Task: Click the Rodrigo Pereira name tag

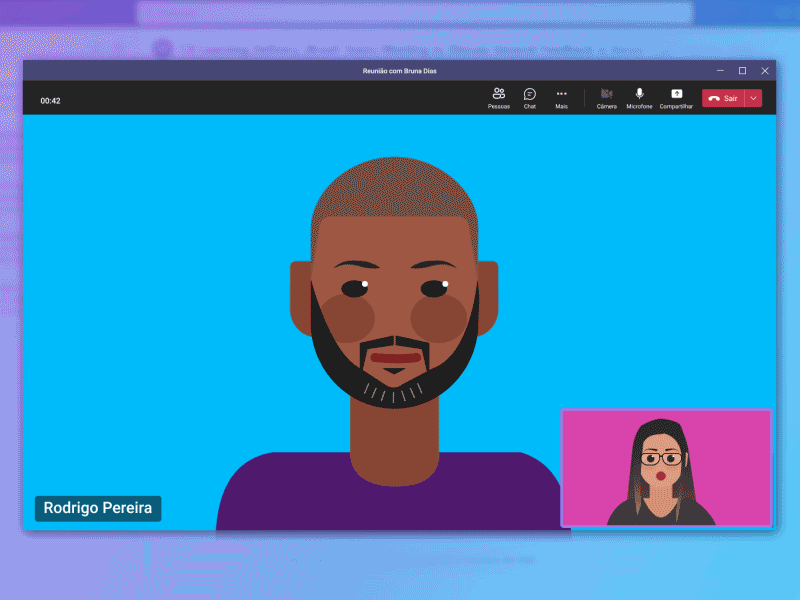Action: [x=97, y=508]
